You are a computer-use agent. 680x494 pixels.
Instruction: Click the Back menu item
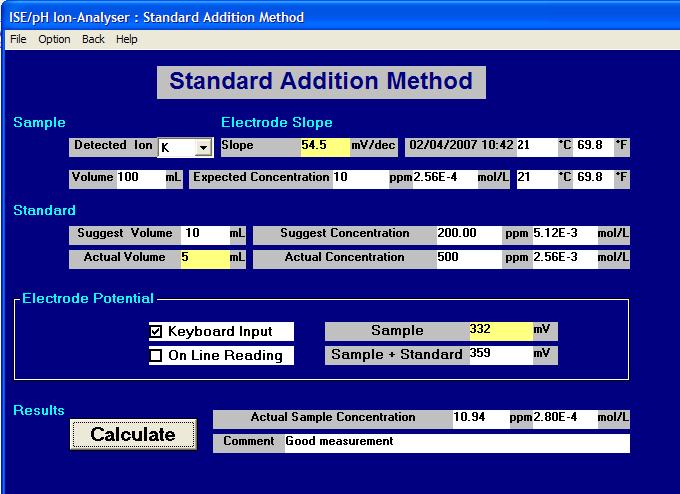click(93, 39)
